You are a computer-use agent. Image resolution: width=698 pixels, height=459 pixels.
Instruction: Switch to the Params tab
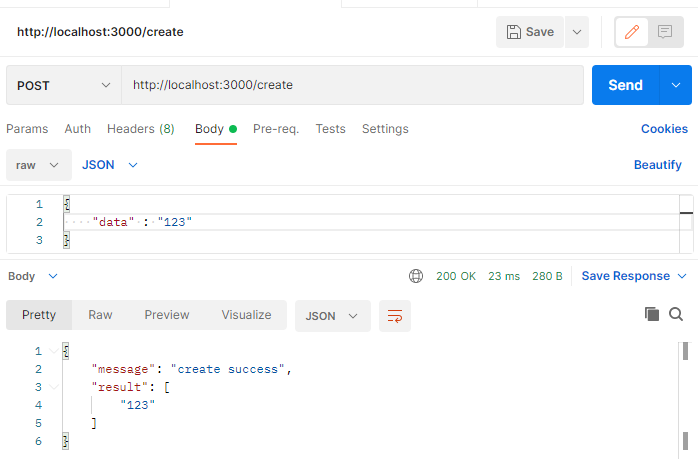(27, 129)
